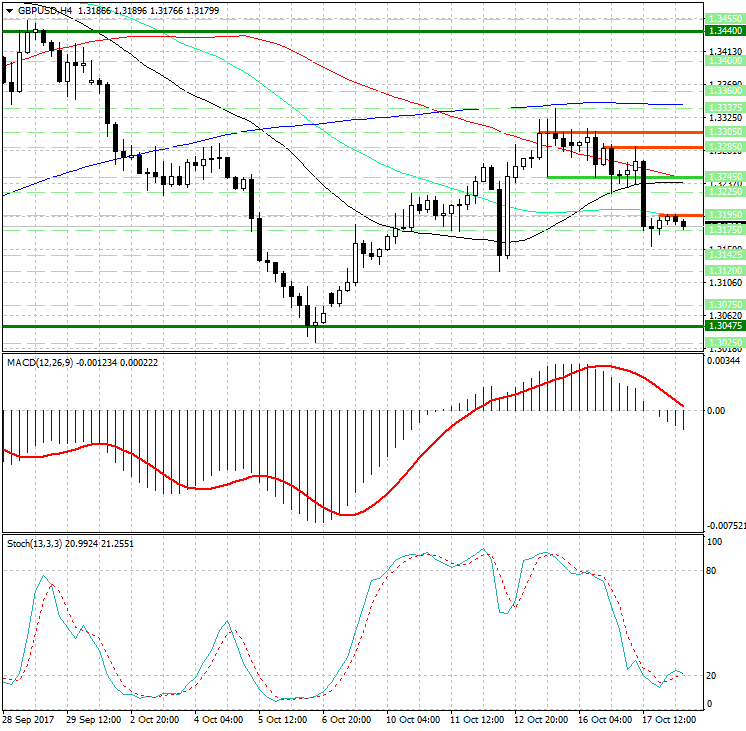Click the 16 Oct 04:00 time label
The image size is (746, 731).
[605, 720]
